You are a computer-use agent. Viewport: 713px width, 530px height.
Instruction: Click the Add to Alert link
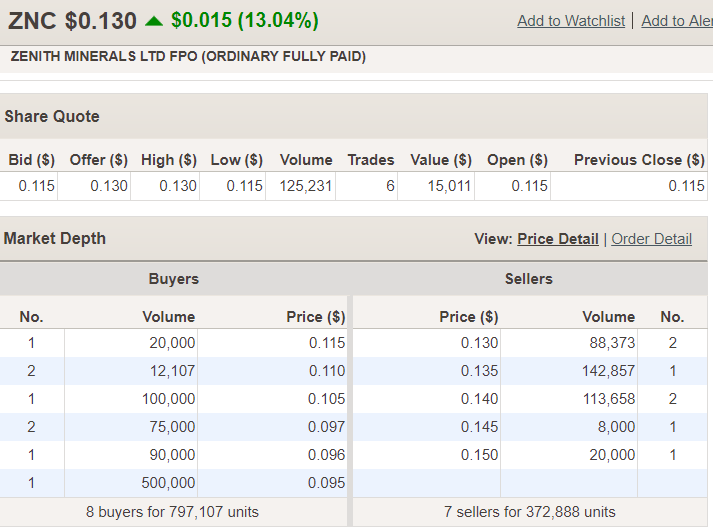pyautogui.click(x=677, y=21)
